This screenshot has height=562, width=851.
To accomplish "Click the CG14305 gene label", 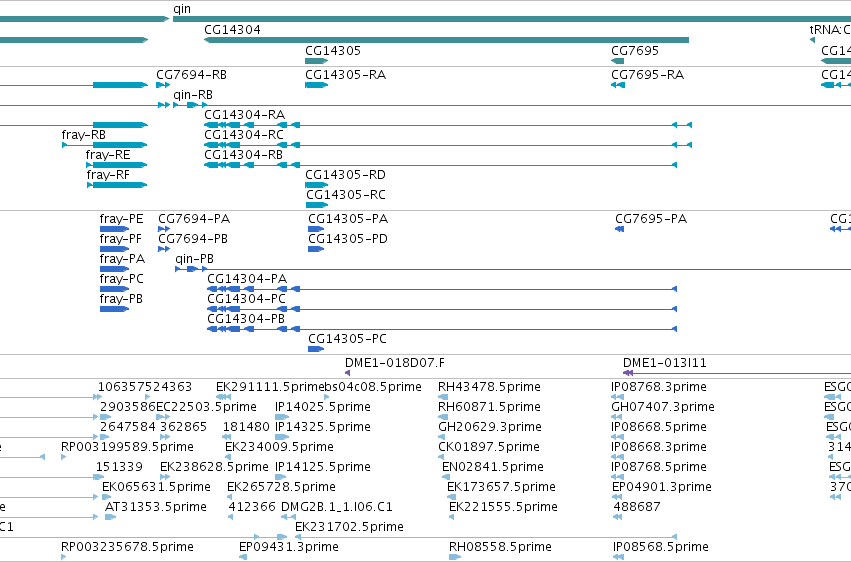I will click(x=333, y=51).
